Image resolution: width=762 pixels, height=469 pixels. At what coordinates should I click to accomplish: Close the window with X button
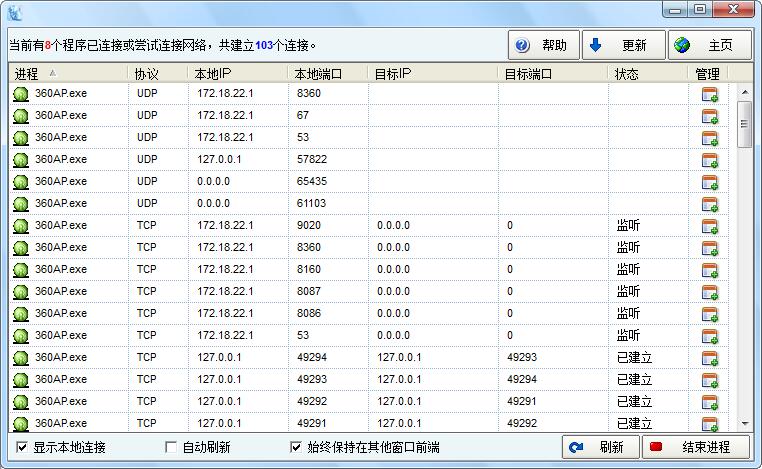(x=734, y=10)
